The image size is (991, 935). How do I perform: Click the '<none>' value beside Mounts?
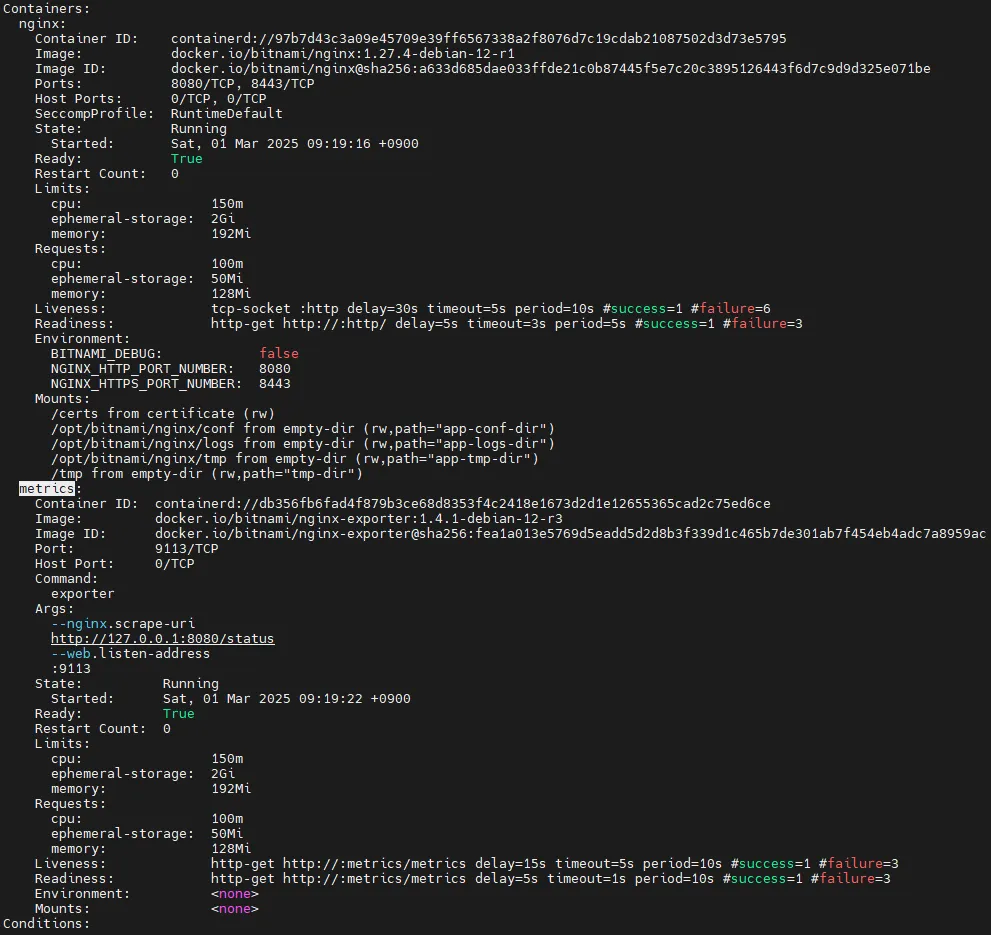pos(234,908)
